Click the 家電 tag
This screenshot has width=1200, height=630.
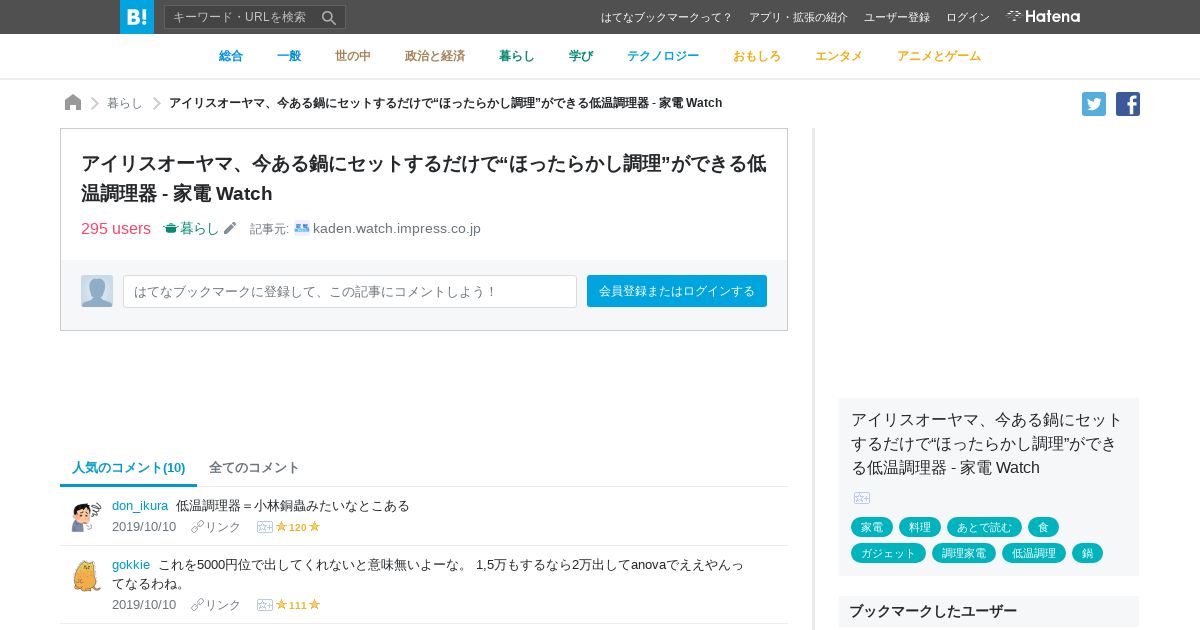(872, 527)
